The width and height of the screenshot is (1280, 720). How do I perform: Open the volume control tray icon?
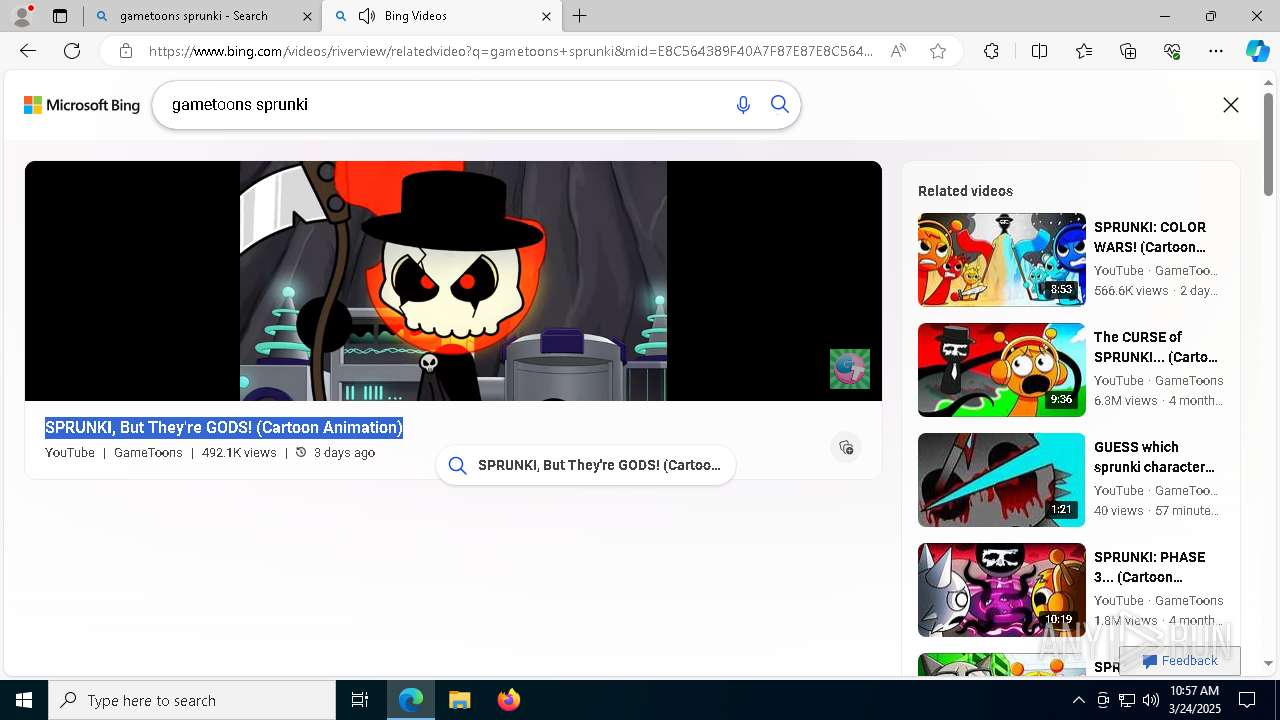pos(1151,700)
